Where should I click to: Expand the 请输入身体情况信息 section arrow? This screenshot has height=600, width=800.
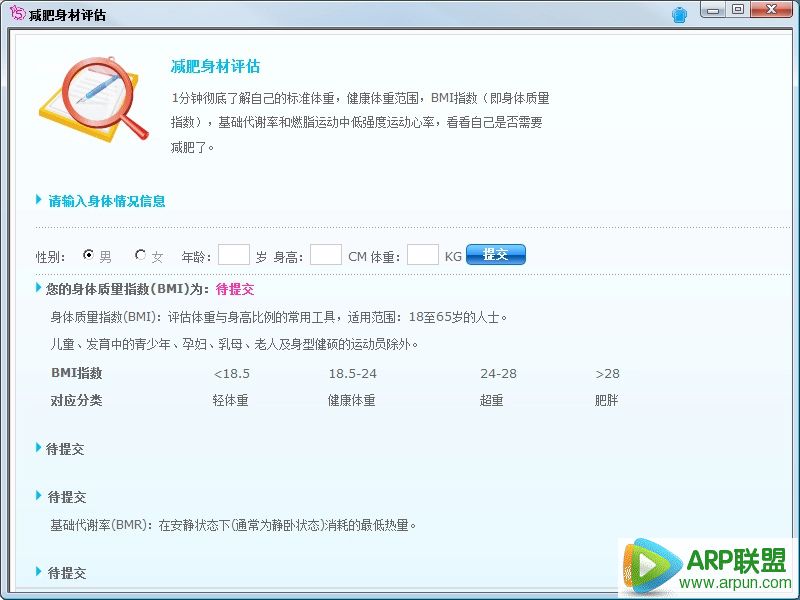(x=39, y=199)
